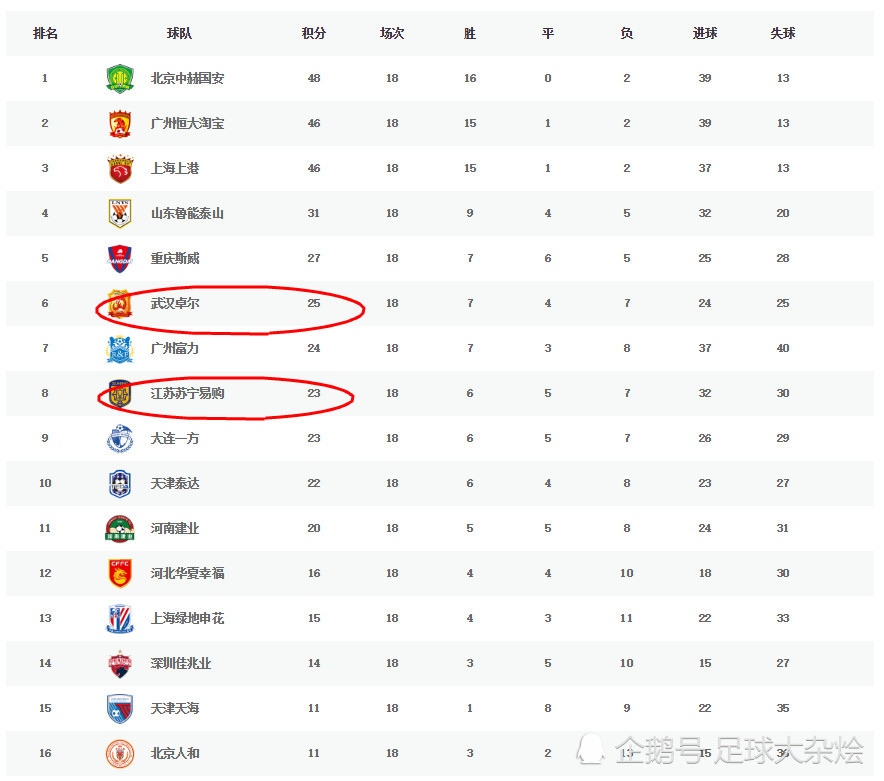Open the 江苏苏宁易购 team name link

[x=187, y=393]
